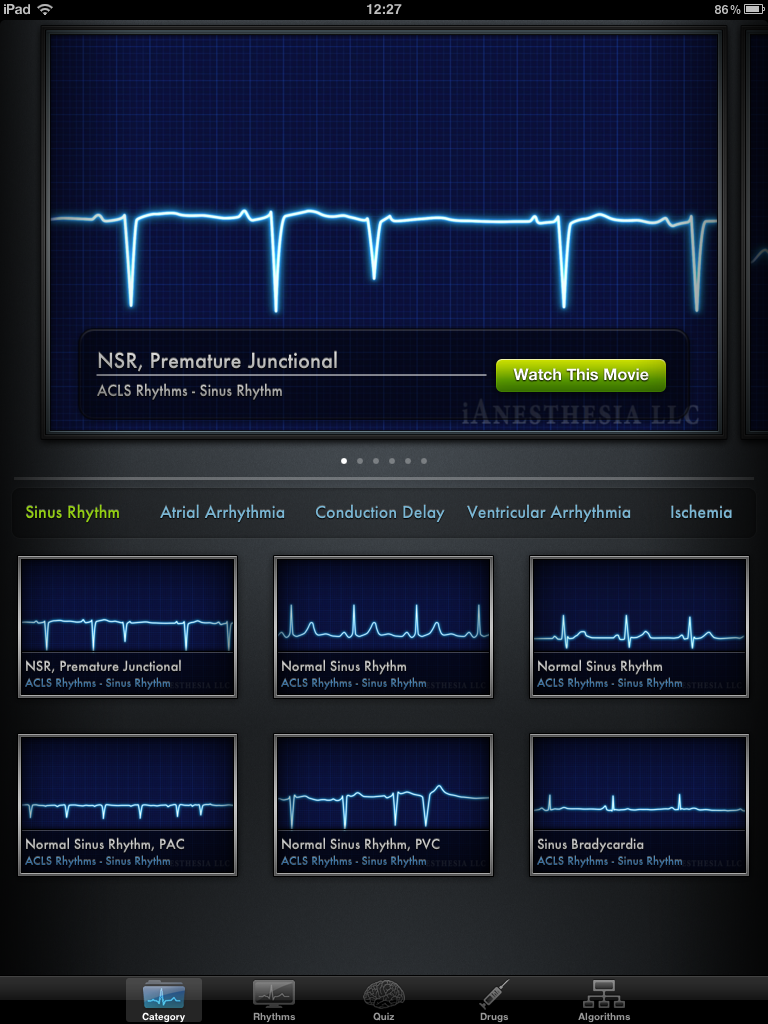Open the Quiz brain icon
This screenshot has height=1024, width=768.
coord(383,994)
